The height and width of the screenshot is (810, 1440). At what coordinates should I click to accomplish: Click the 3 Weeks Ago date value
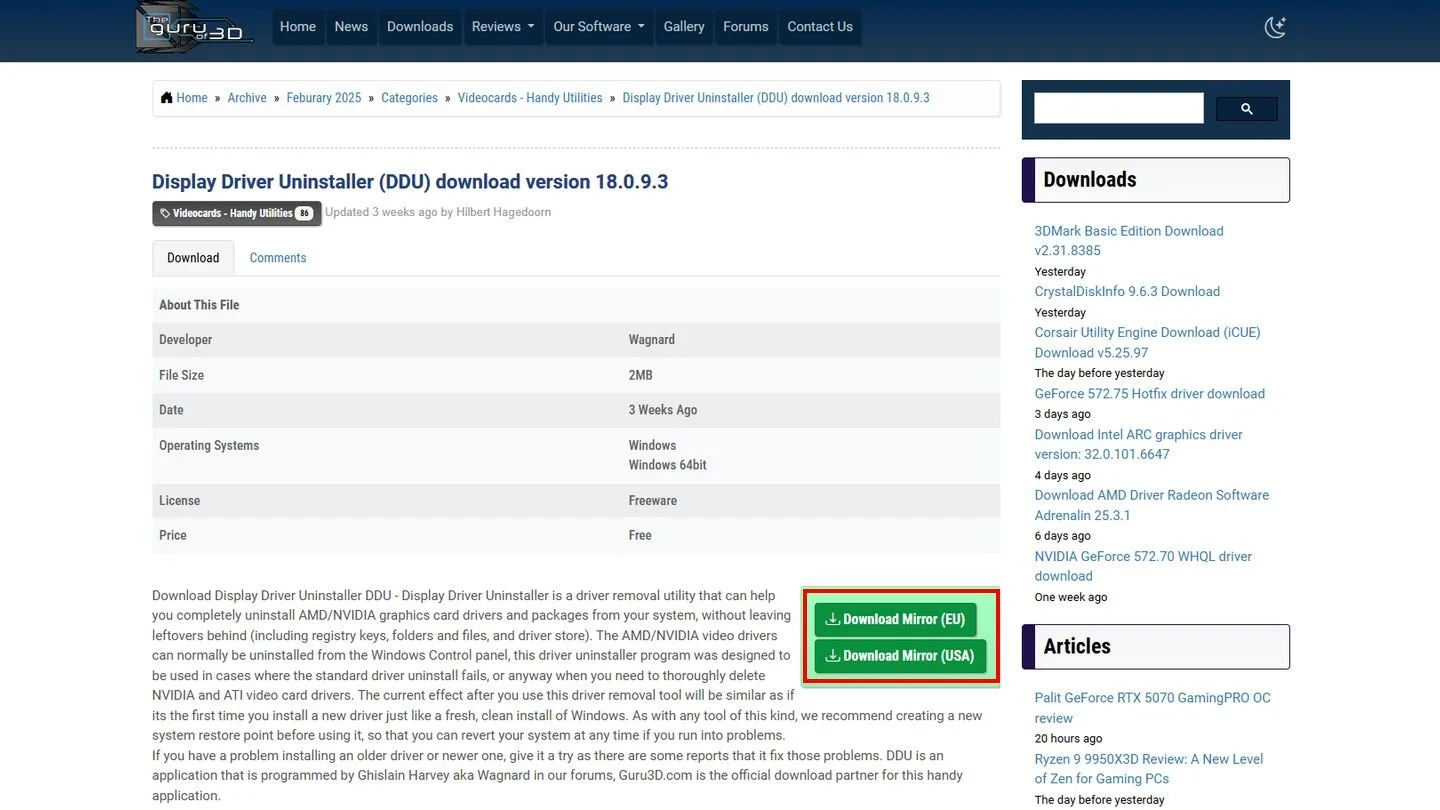coord(663,410)
